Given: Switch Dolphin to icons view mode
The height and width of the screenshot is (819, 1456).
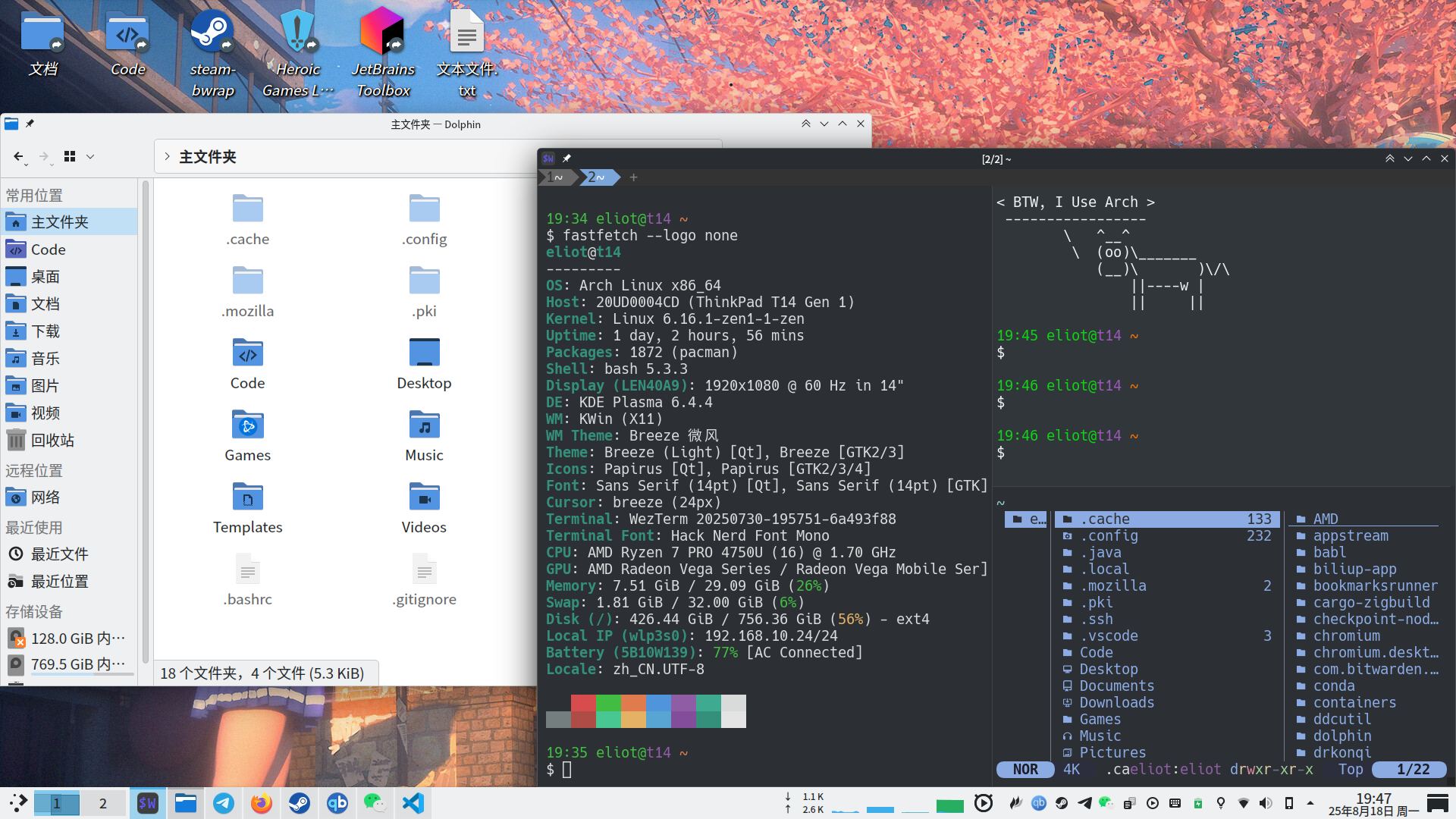Looking at the screenshot, I should pyautogui.click(x=70, y=156).
